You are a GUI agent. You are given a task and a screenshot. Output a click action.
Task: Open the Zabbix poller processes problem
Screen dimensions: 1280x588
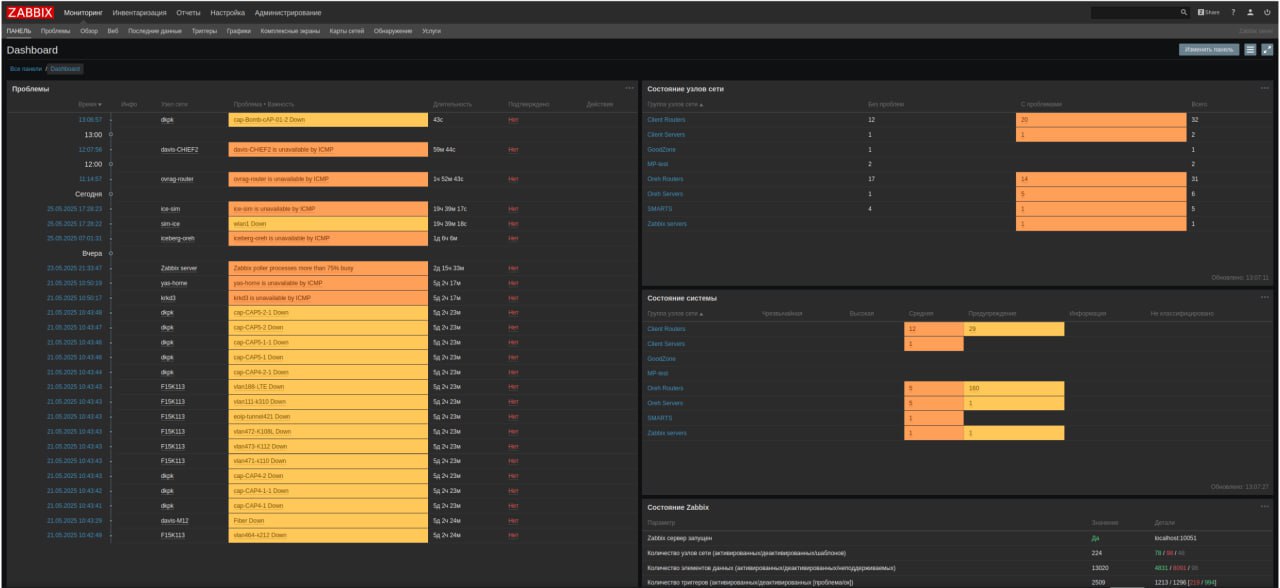click(293, 268)
